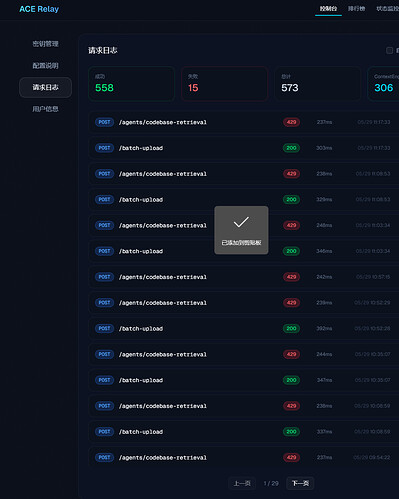
Task: Click the 200 badge in the 346ms row
Action: click(x=291, y=251)
